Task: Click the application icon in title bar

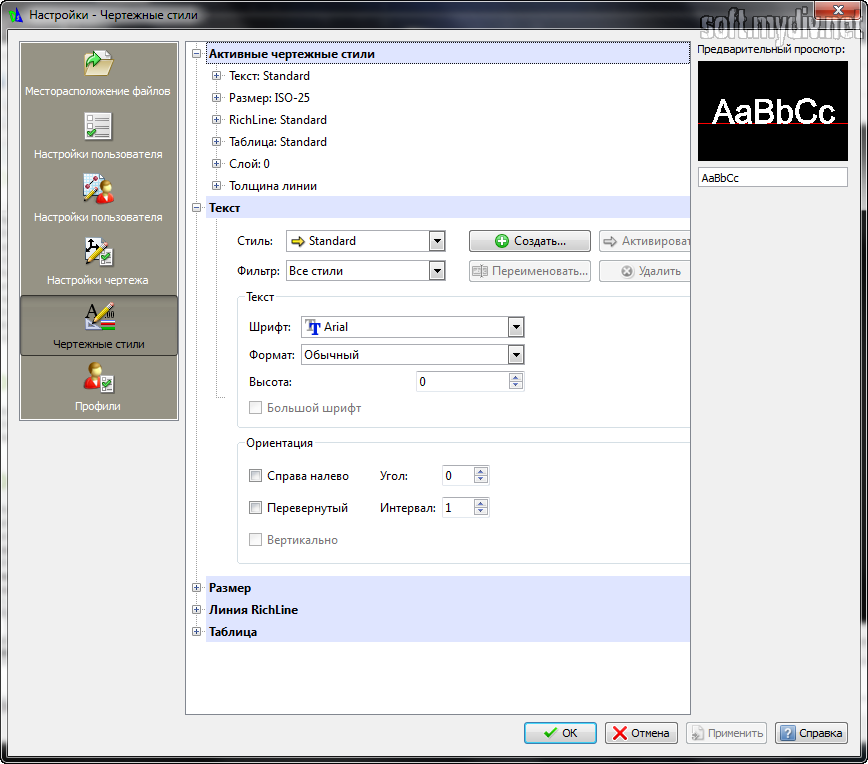Action: pyautogui.click(x=16, y=15)
